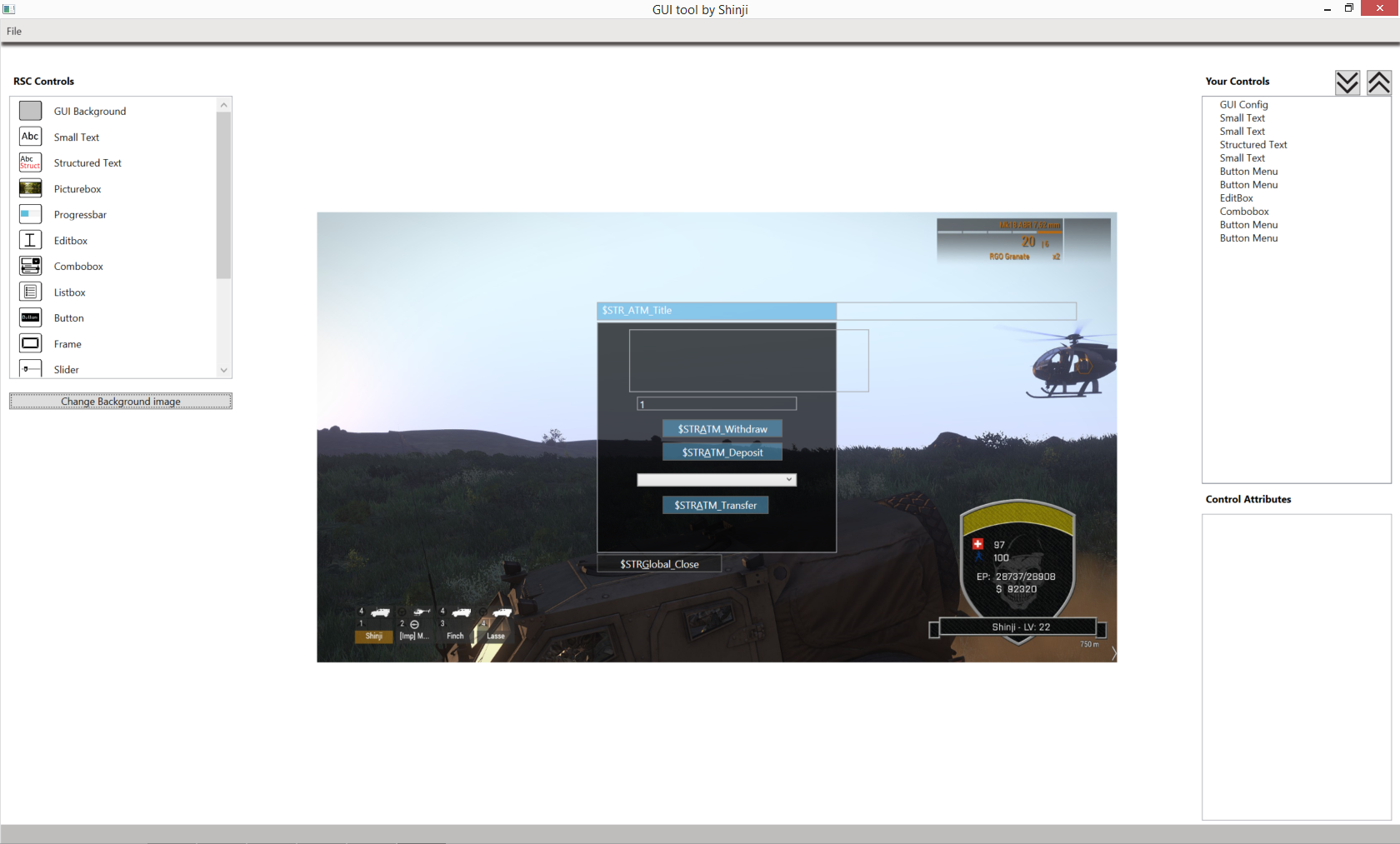Click RSC Controls scrollbar up arrow

tap(223, 105)
